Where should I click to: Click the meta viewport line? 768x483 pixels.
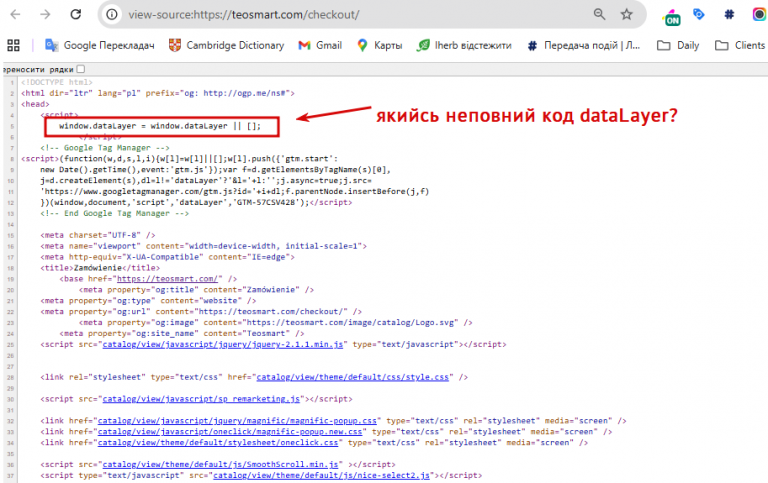coord(203,246)
